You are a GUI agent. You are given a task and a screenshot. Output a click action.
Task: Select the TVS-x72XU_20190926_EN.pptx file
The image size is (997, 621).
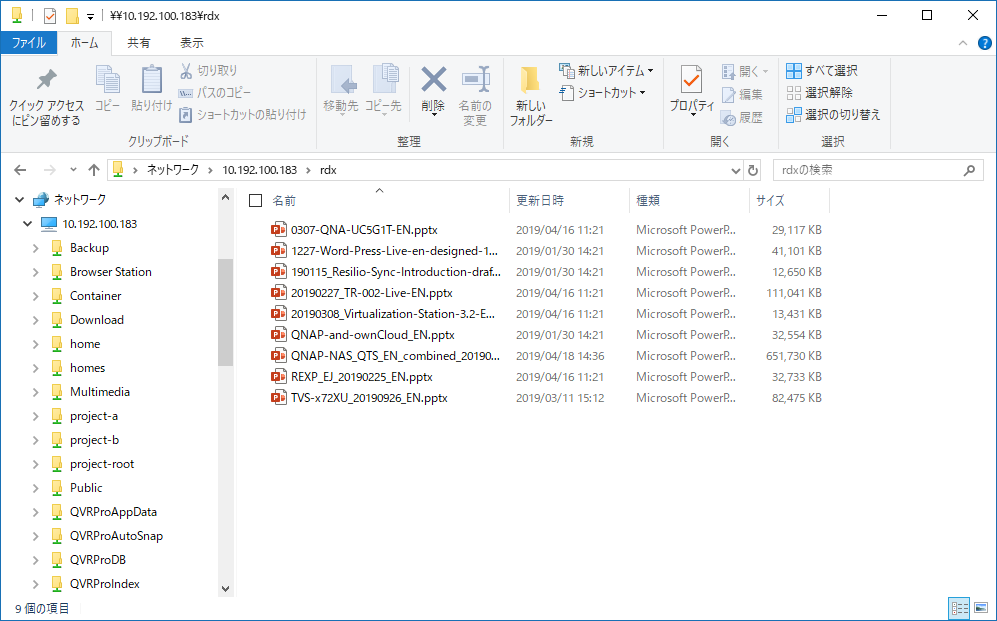tap(368, 398)
